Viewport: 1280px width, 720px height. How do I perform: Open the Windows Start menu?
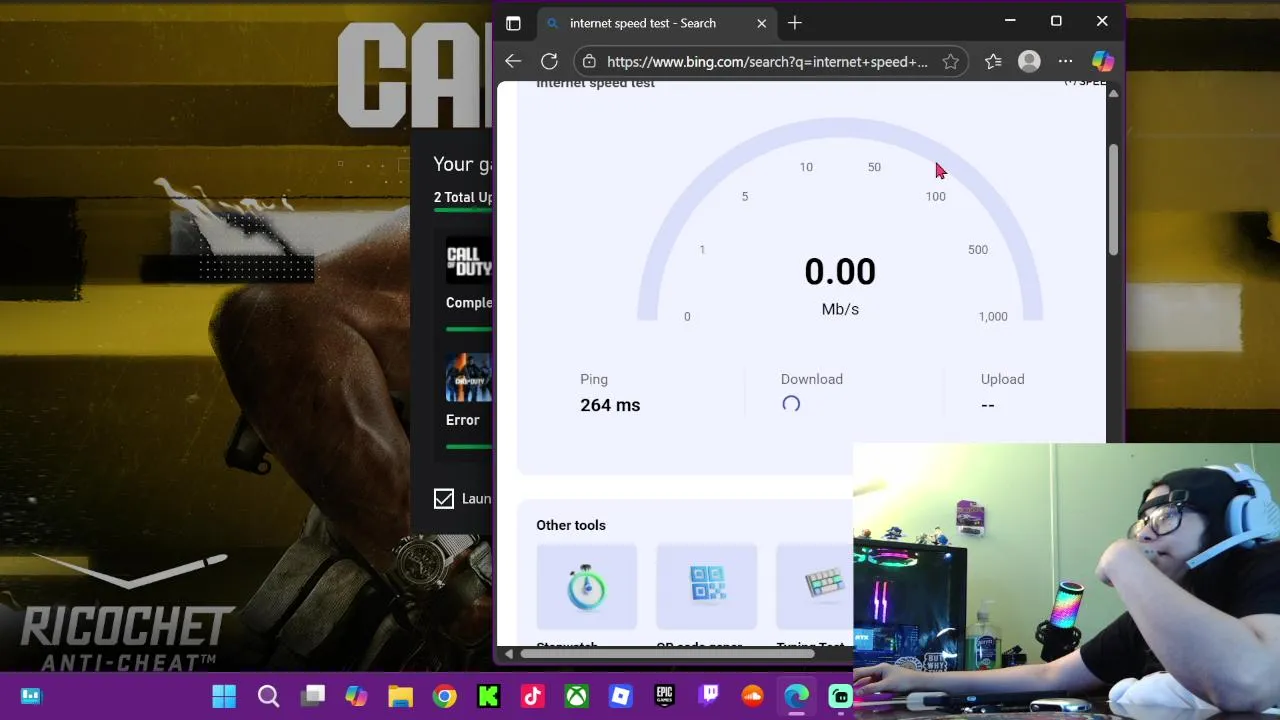point(224,696)
